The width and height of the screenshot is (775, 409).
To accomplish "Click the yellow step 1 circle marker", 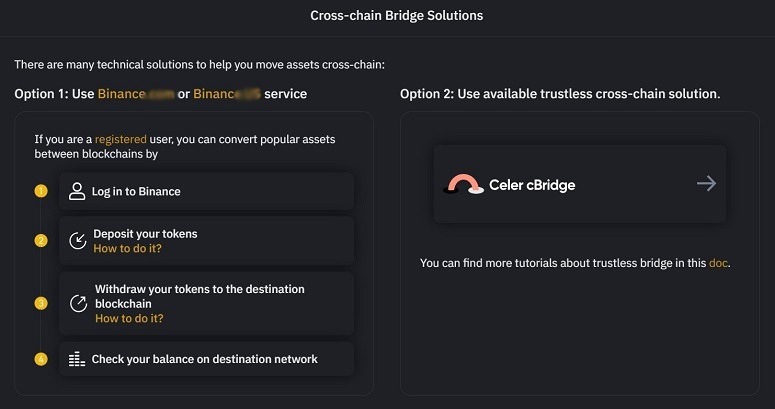I will (41, 190).
